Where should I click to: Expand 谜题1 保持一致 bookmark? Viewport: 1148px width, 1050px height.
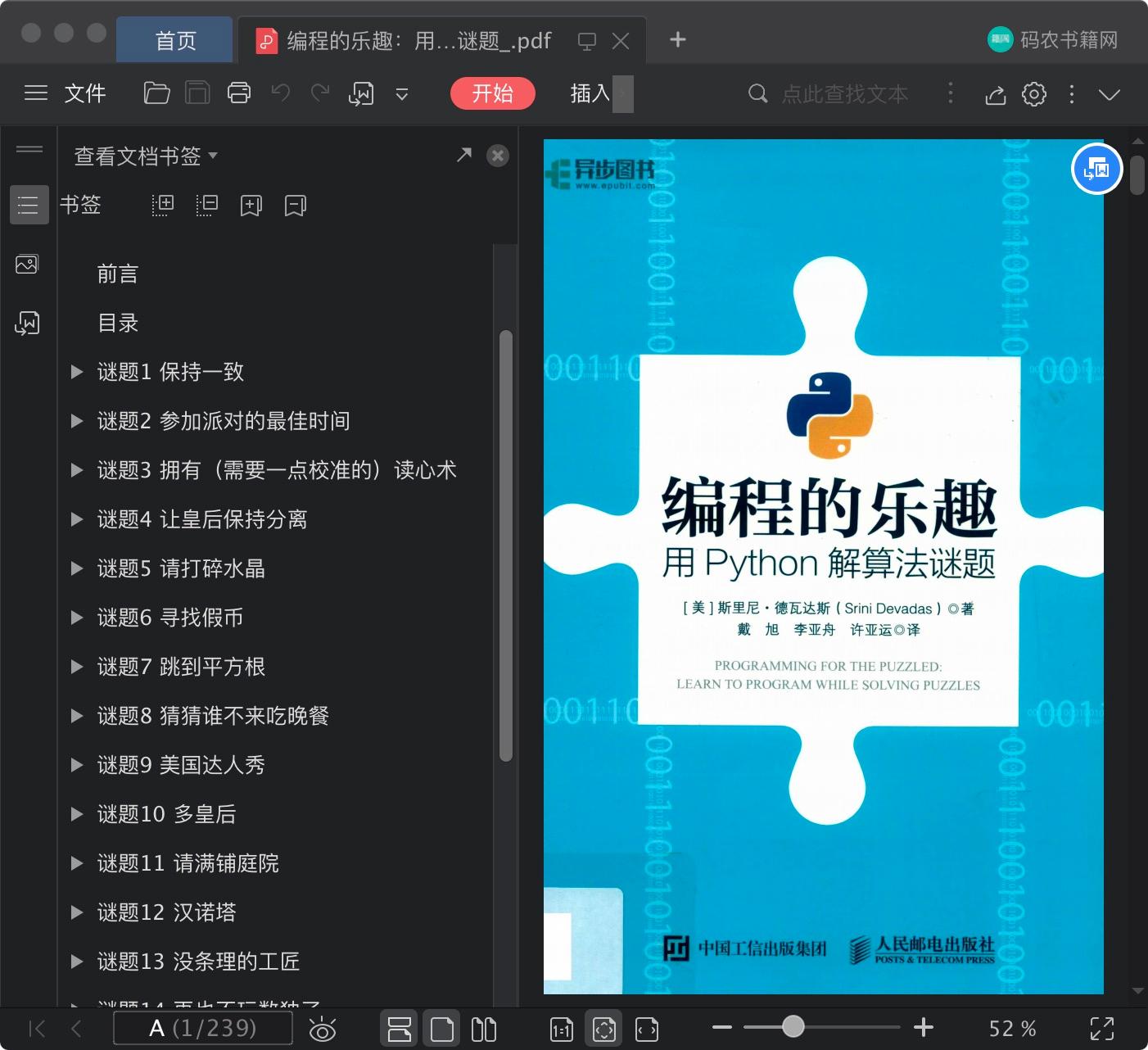point(77,372)
